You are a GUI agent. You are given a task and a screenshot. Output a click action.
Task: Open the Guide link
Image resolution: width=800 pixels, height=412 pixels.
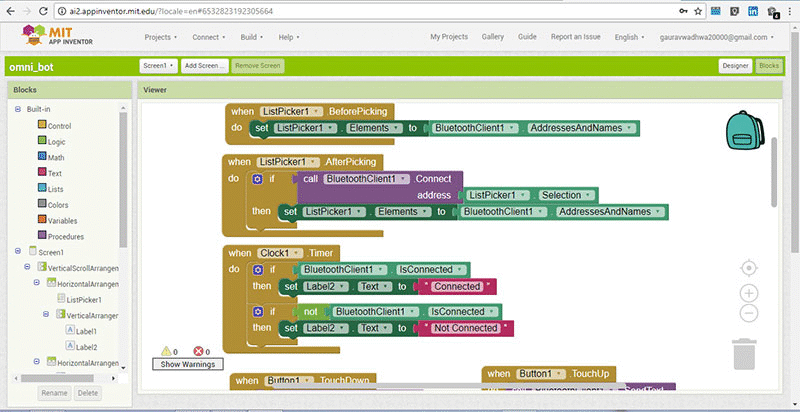[527, 37]
